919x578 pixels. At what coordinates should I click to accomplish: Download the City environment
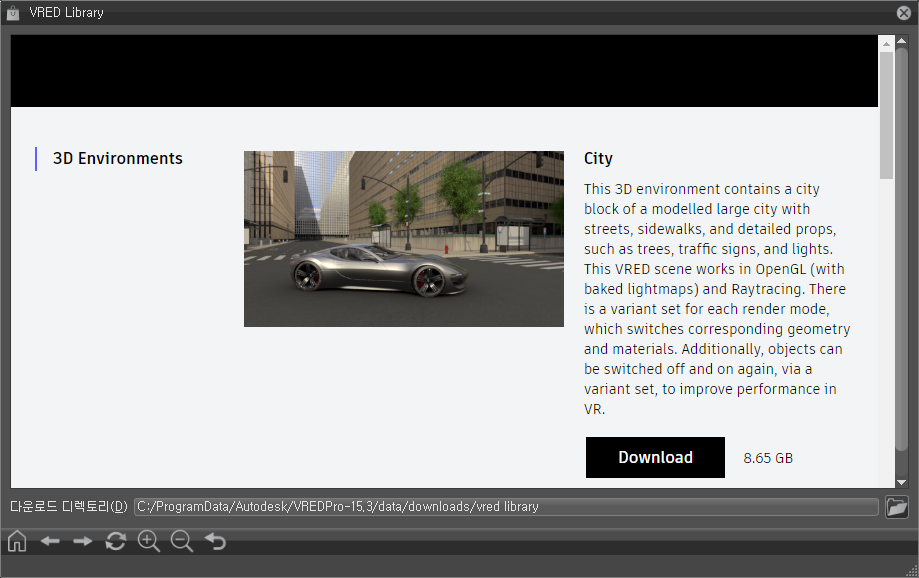coord(655,457)
